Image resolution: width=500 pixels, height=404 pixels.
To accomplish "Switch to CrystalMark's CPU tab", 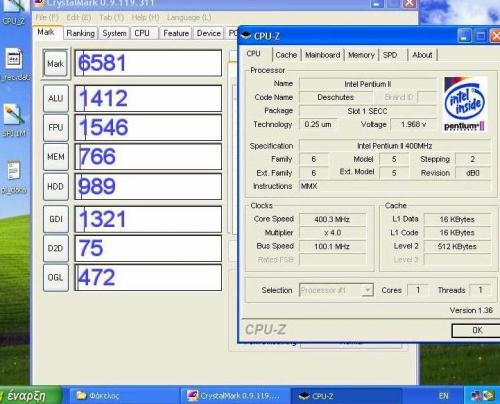I will tap(142, 33).
